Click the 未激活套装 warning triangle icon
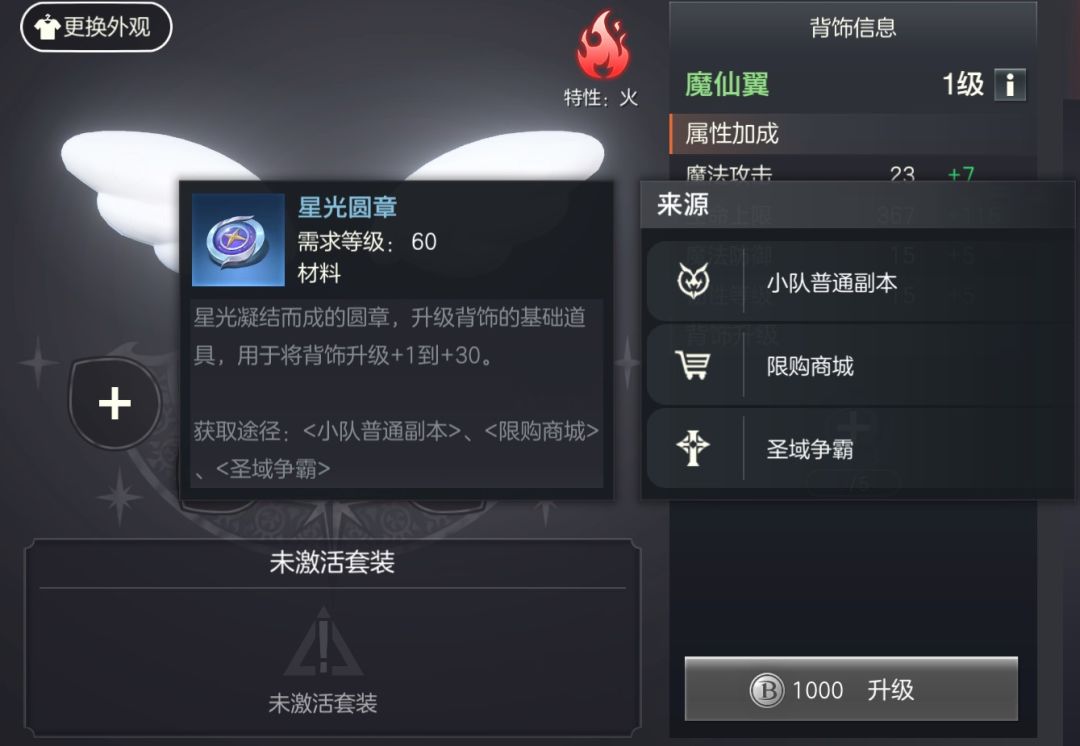This screenshot has height=746, width=1080. (x=323, y=641)
